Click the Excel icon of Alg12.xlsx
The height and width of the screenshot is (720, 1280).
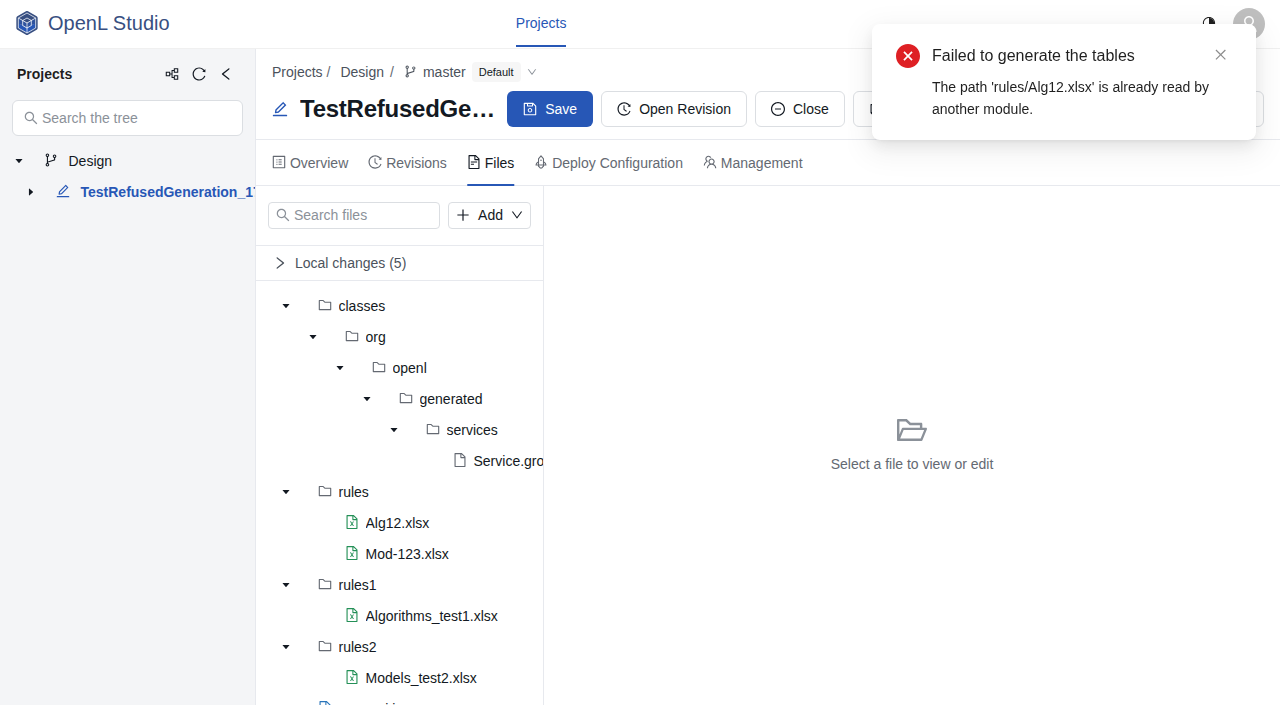(352, 522)
